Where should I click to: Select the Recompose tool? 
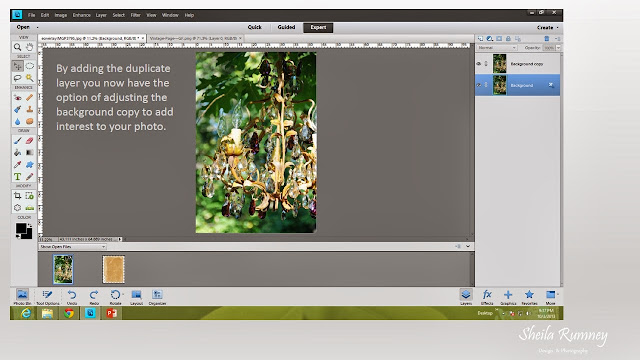pos(29,196)
